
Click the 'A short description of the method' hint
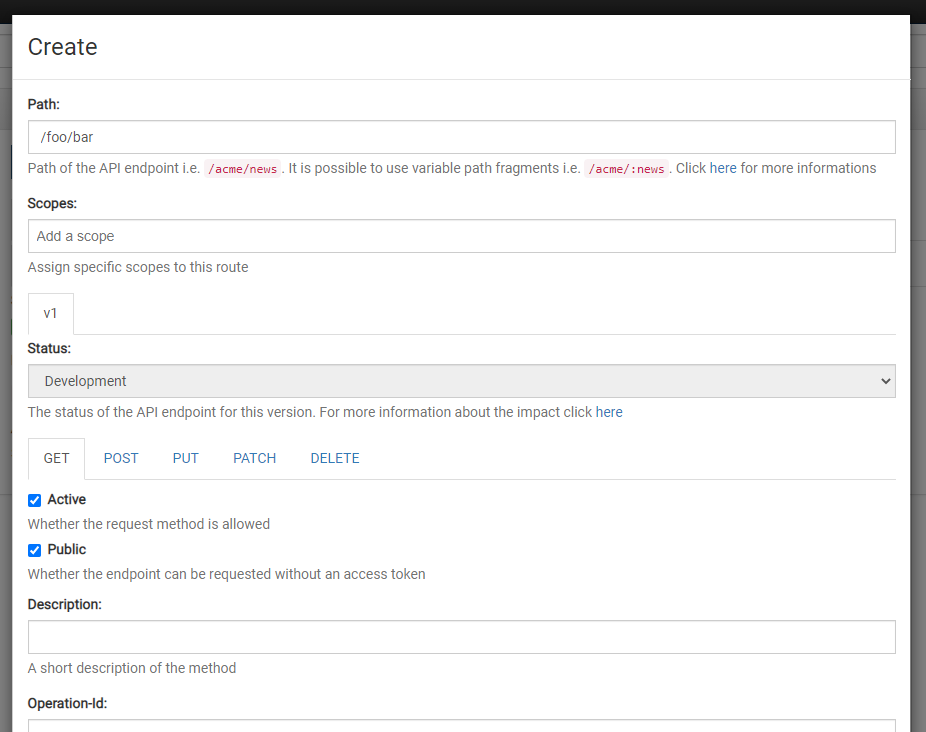click(x=132, y=668)
